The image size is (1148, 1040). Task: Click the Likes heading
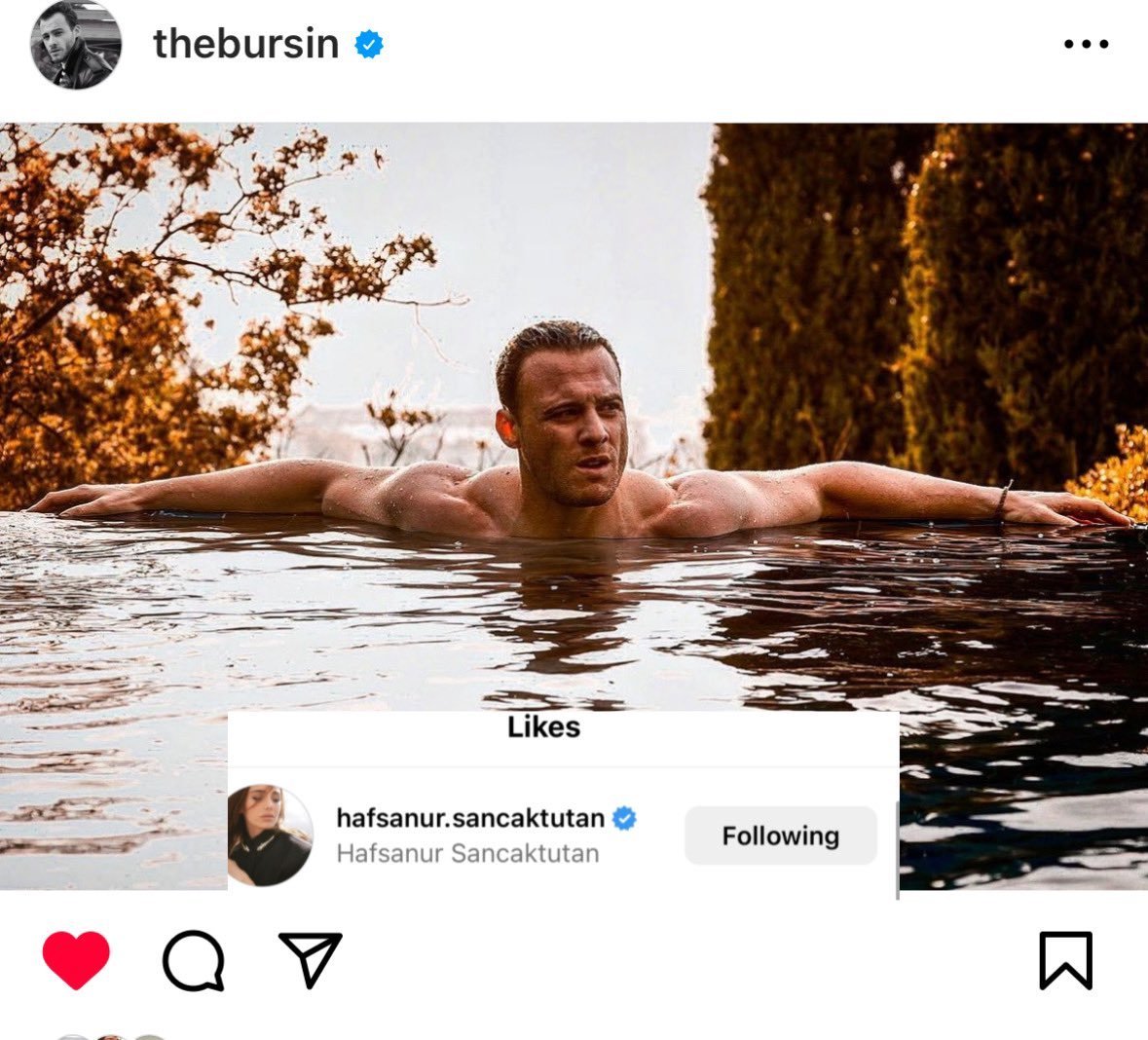coord(544,727)
